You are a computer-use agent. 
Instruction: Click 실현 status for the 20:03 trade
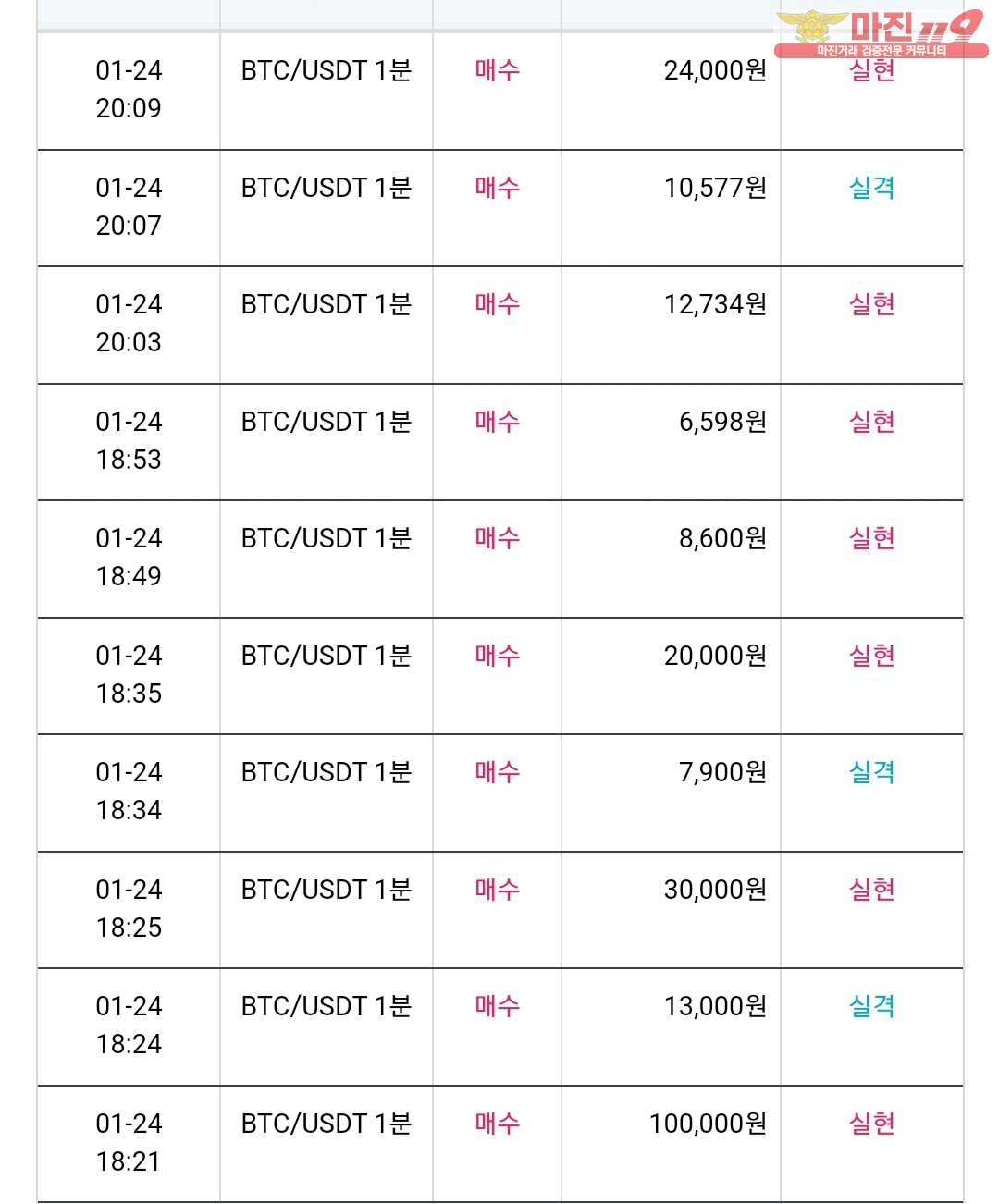click(x=871, y=304)
